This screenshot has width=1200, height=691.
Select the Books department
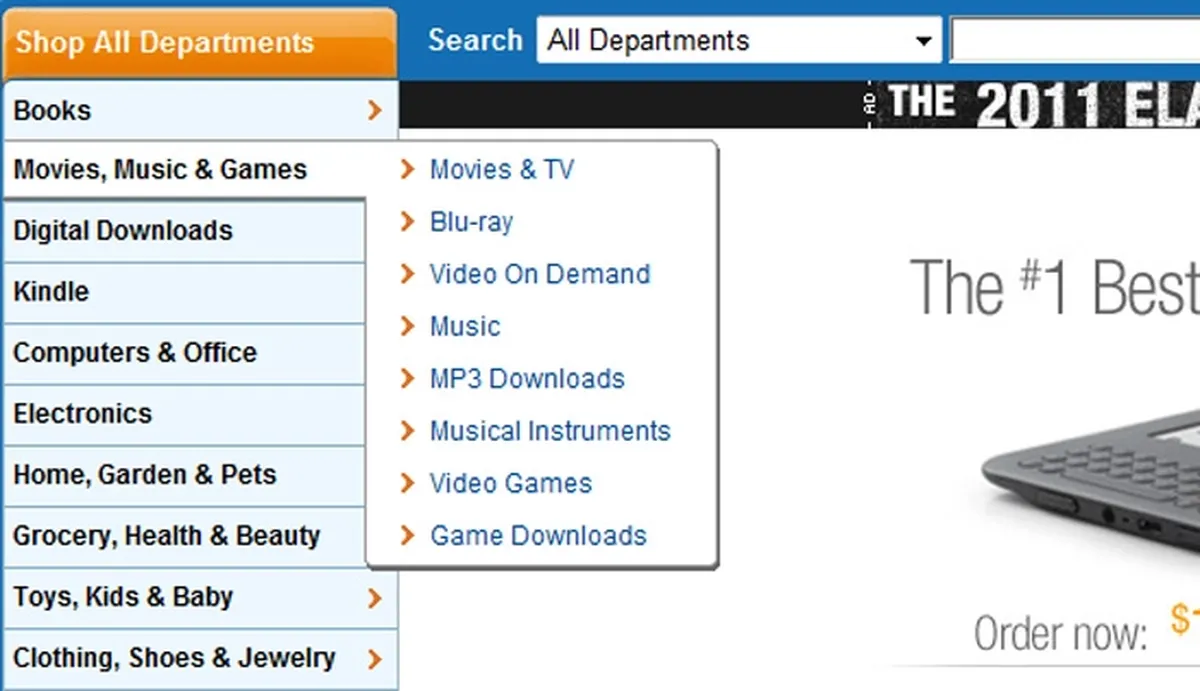pyautogui.click(x=200, y=110)
